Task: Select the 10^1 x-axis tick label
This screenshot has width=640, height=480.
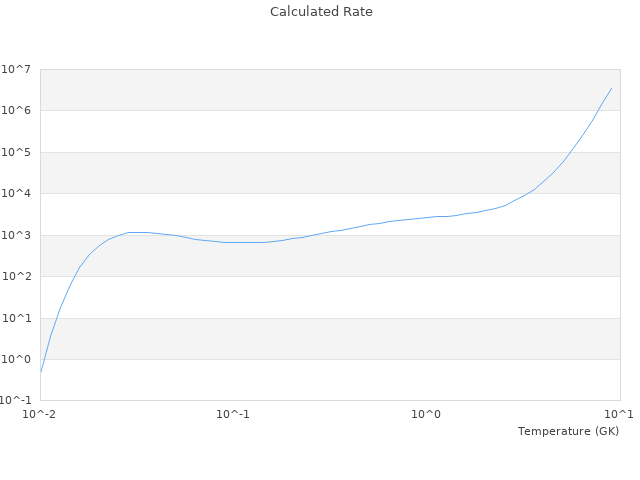Action: (x=620, y=414)
